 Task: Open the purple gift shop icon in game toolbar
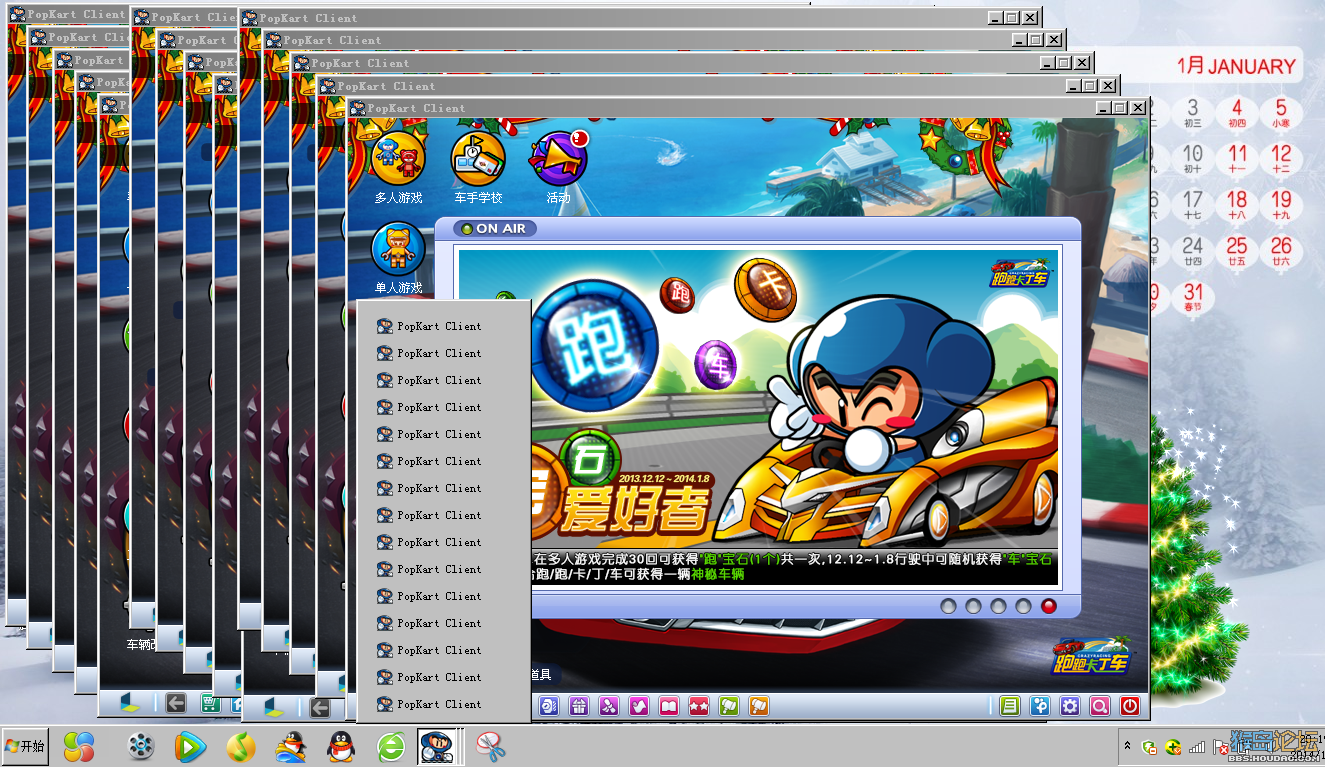click(x=579, y=706)
